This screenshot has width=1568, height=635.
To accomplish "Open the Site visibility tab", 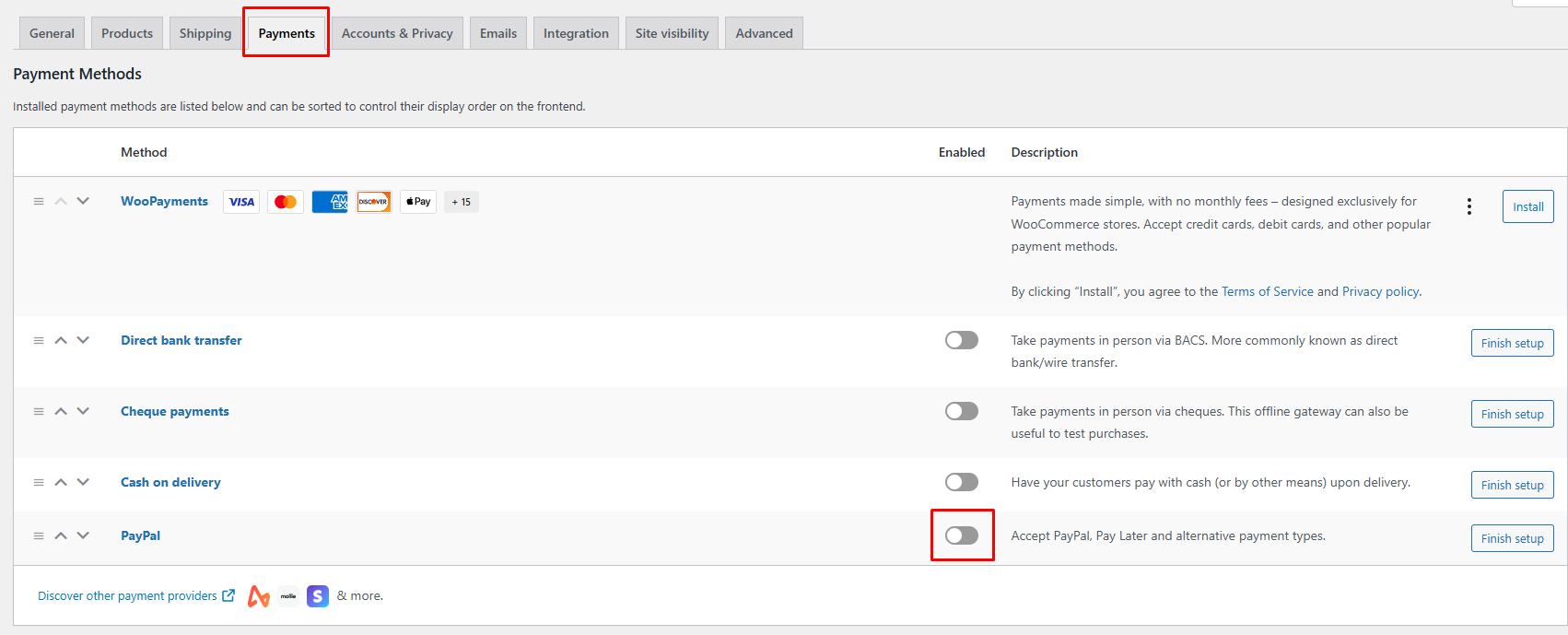I will [672, 33].
